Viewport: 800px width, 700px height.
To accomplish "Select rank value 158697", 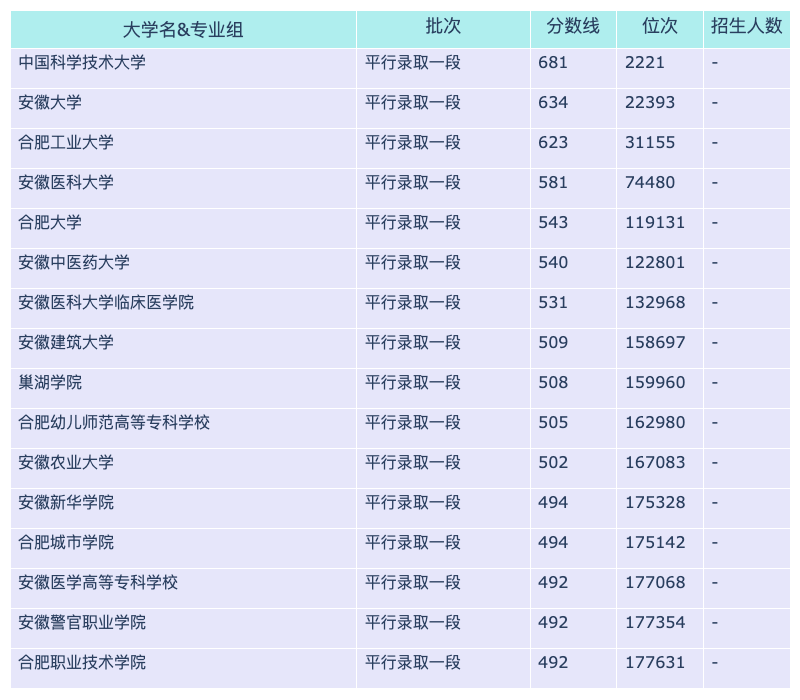I will [x=655, y=342].
